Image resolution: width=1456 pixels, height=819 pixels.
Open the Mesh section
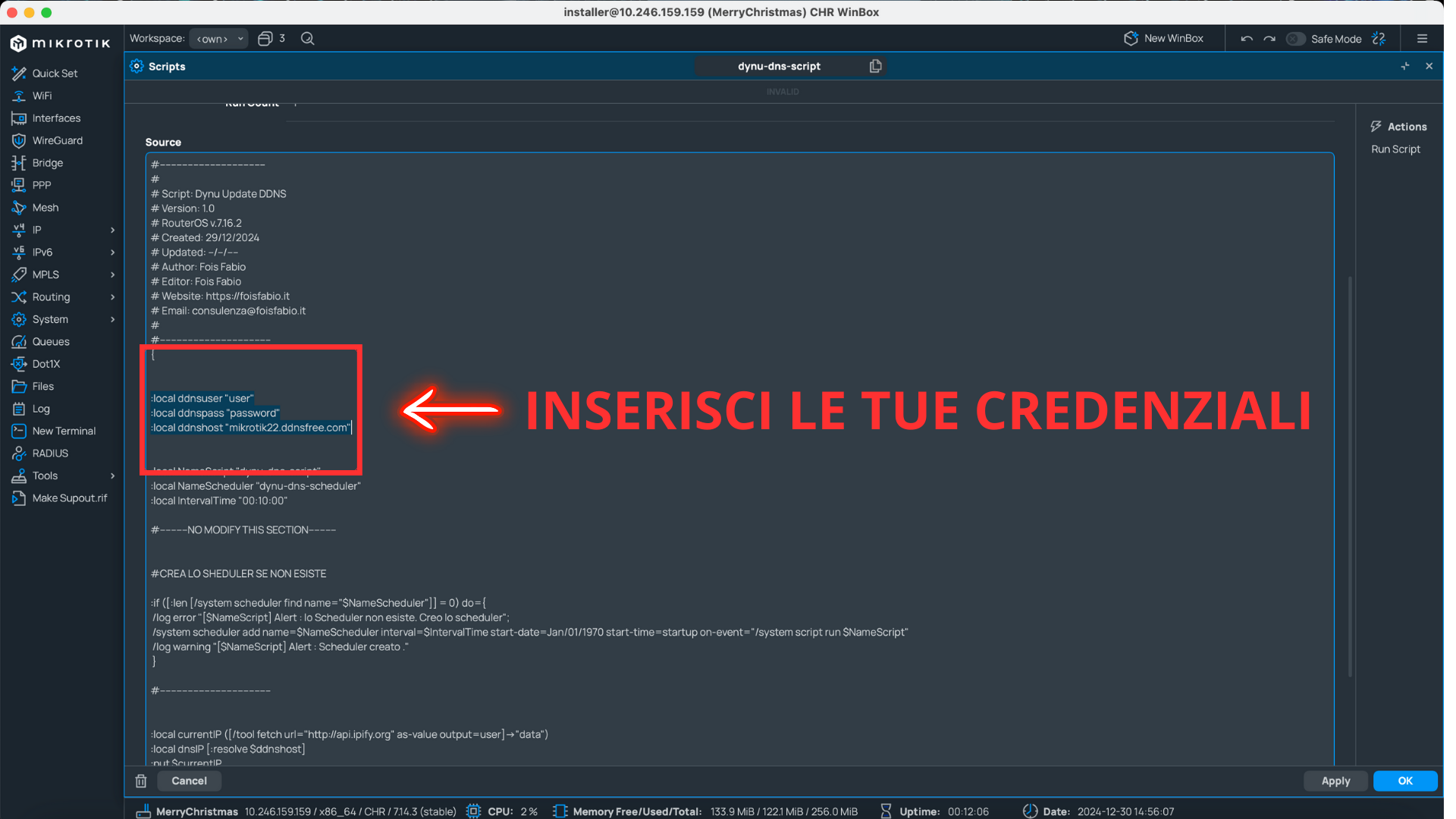[x=45, y=208]
